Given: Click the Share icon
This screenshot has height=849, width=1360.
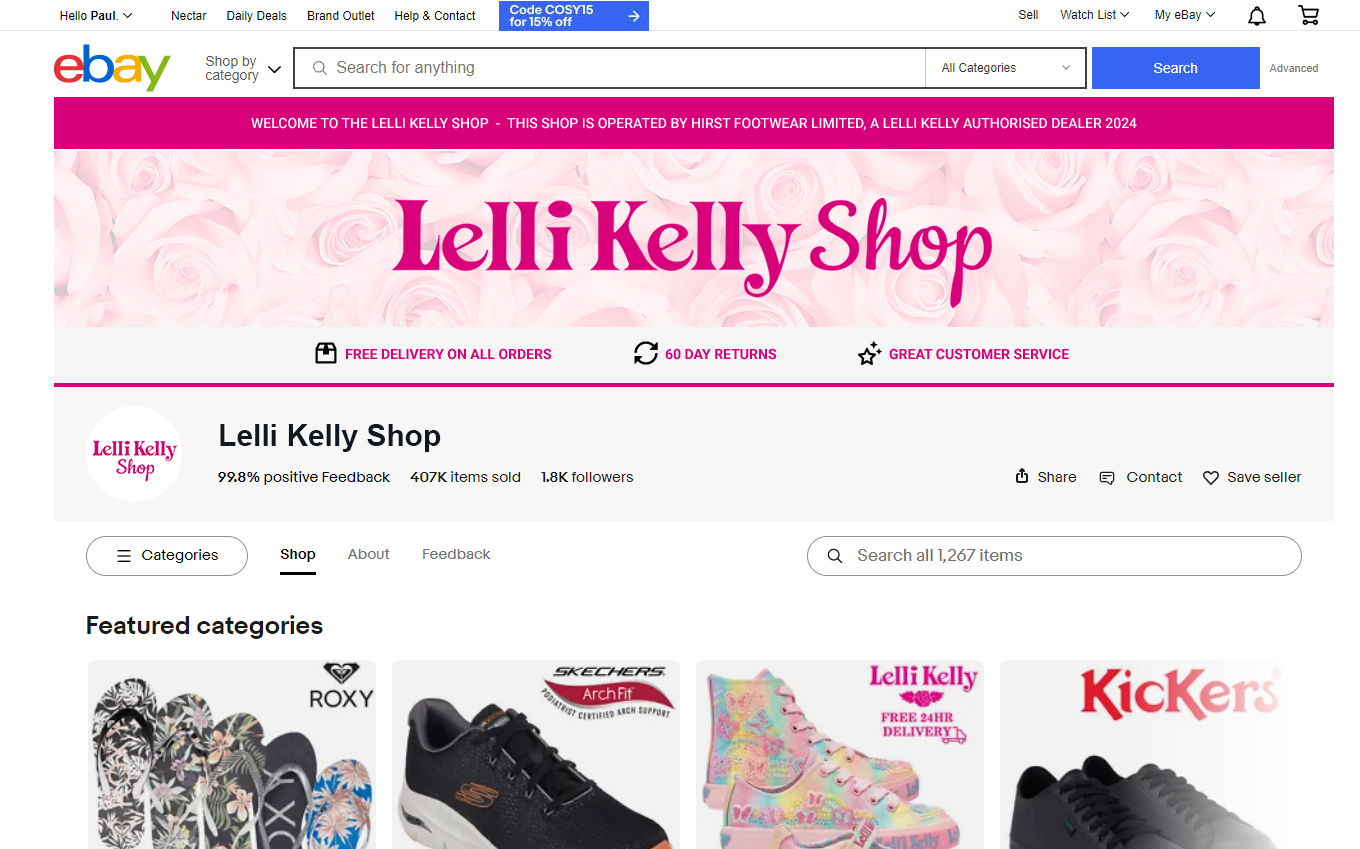Looking at the screenshot, I should [1022, 476].
